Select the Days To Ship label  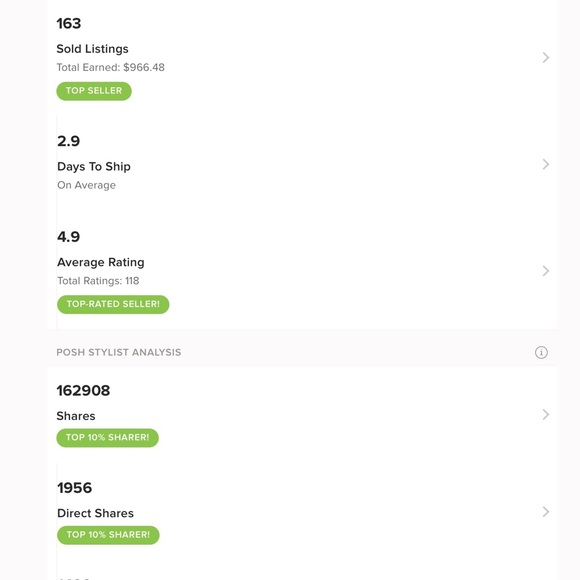pos(94,166)
